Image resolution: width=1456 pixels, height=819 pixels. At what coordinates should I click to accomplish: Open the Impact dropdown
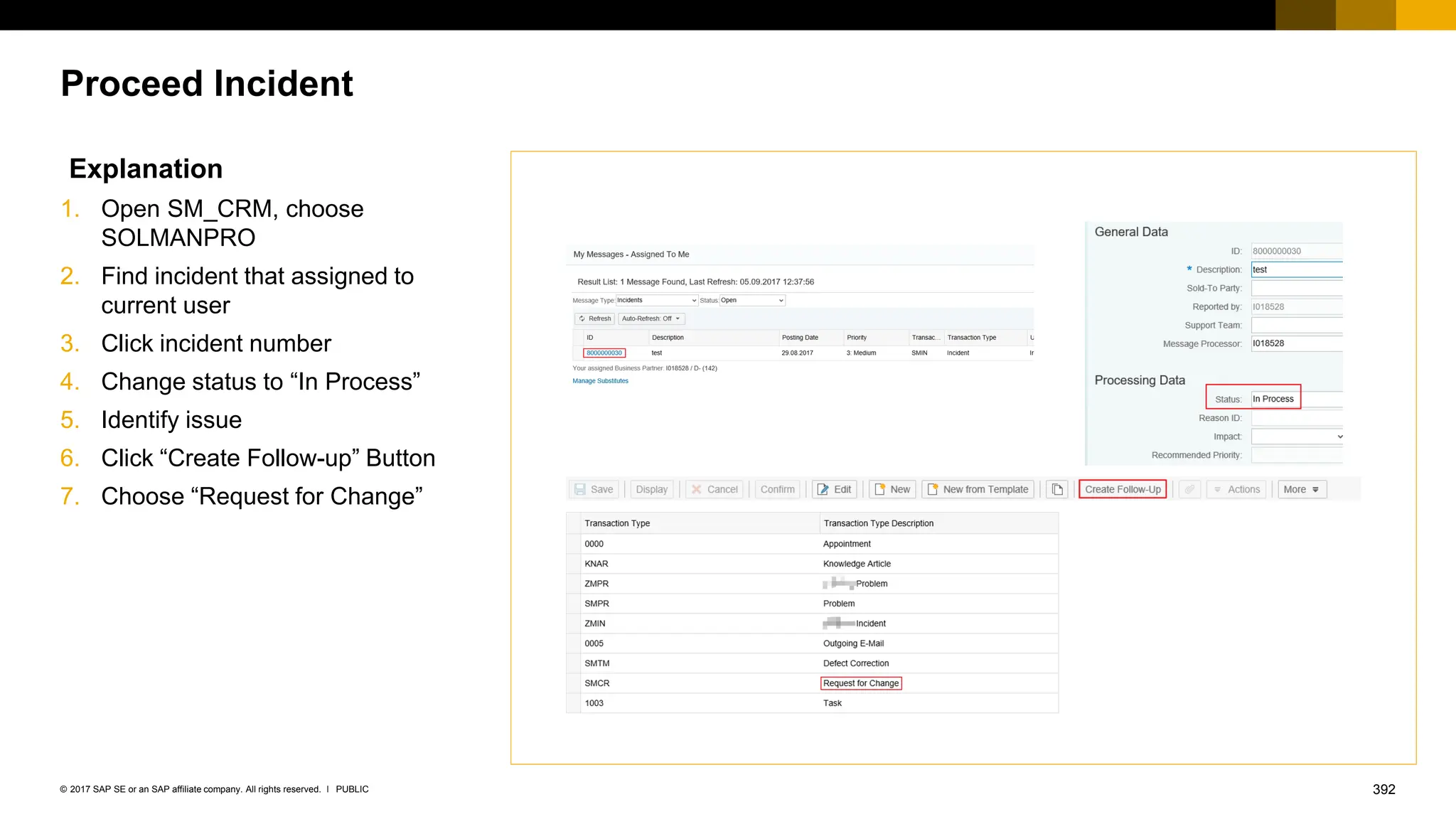(1297, 437)
